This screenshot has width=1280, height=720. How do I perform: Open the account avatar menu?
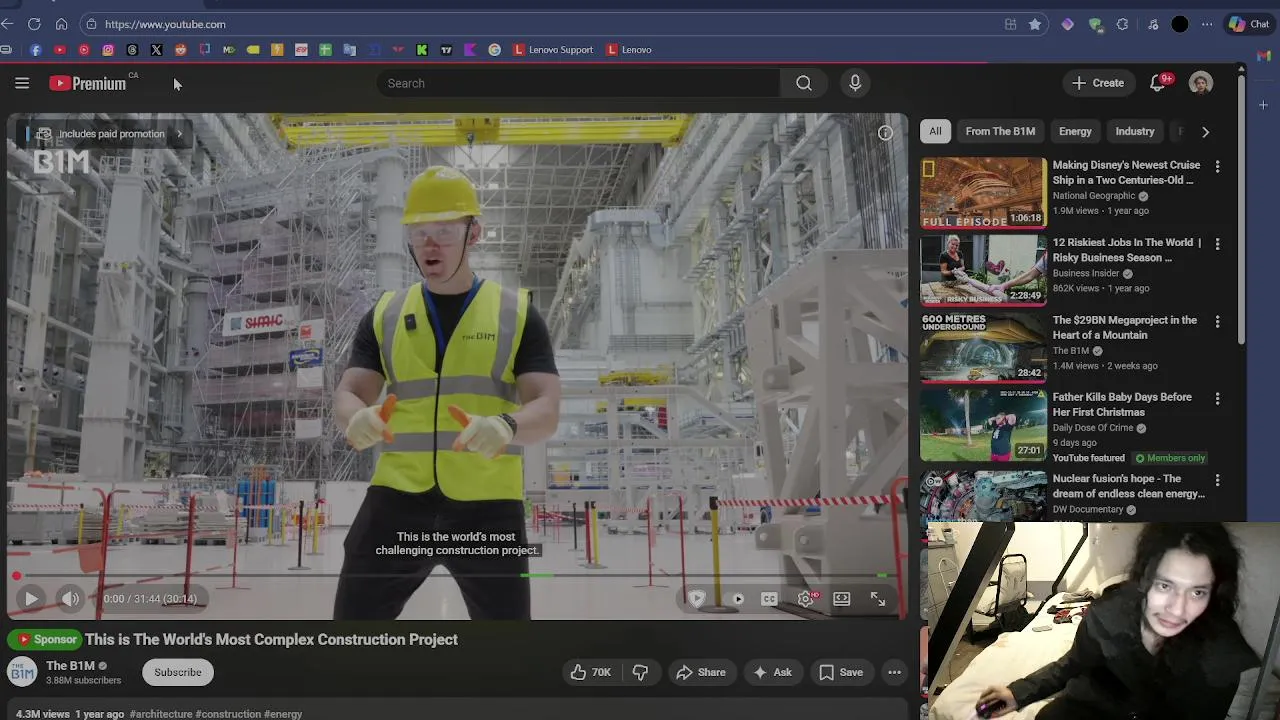1201,83
